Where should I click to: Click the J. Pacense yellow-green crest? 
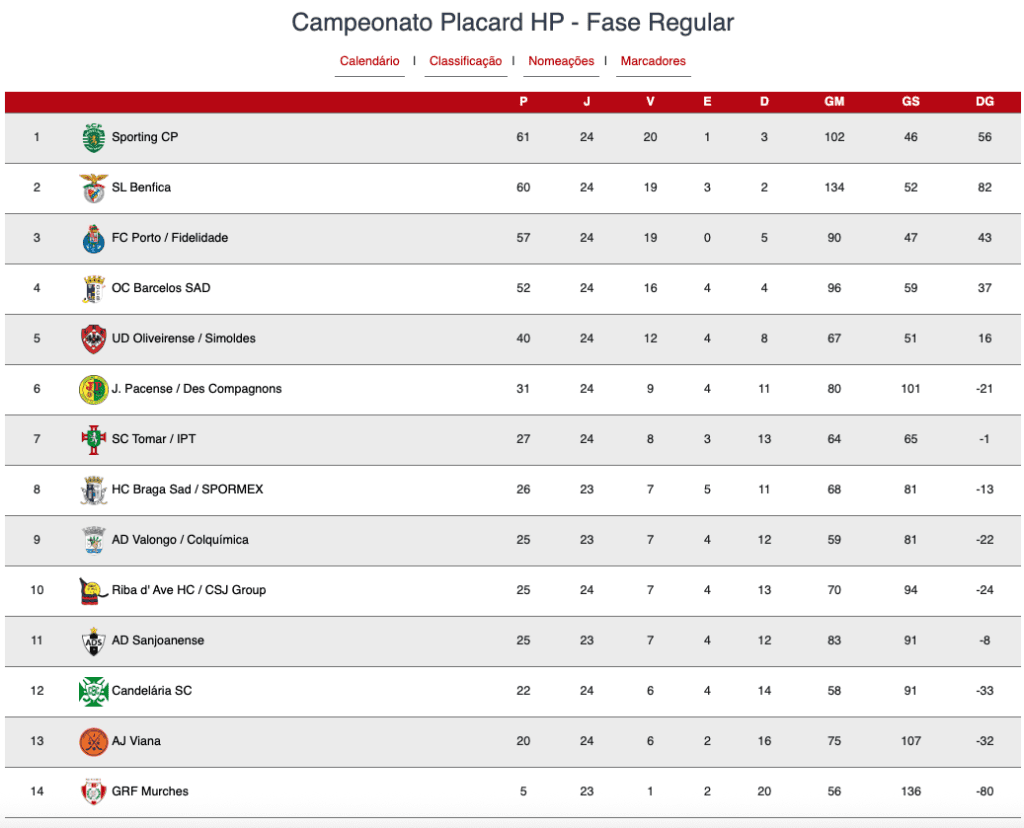tap(93, 389)
